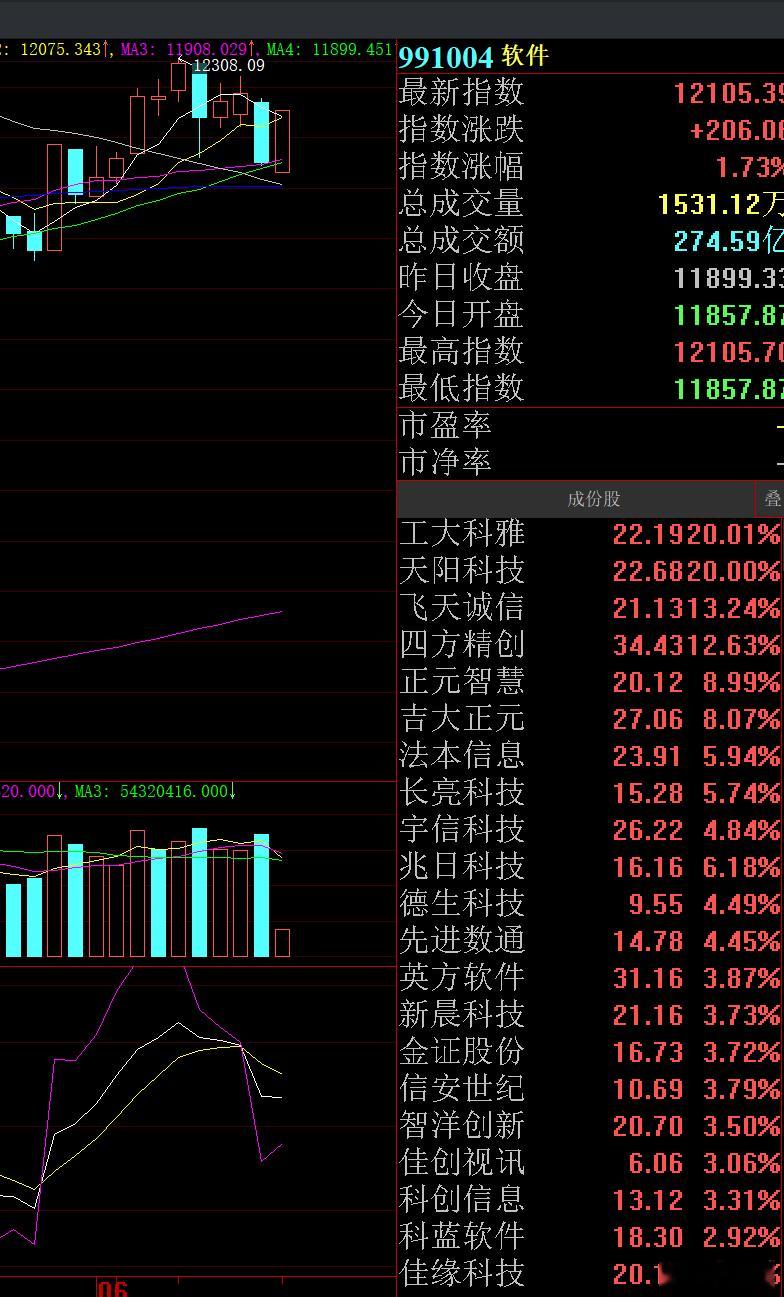Open 信安世纪 from constituents
Screen dimensions: 784x1297
pyautogui.click(x=590, y=1089)
